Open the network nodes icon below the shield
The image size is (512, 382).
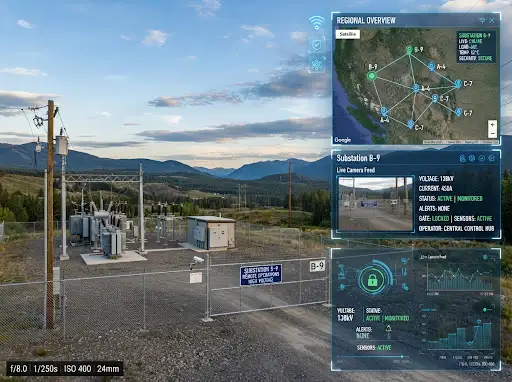pyautogui.click(x=317, y=64)
